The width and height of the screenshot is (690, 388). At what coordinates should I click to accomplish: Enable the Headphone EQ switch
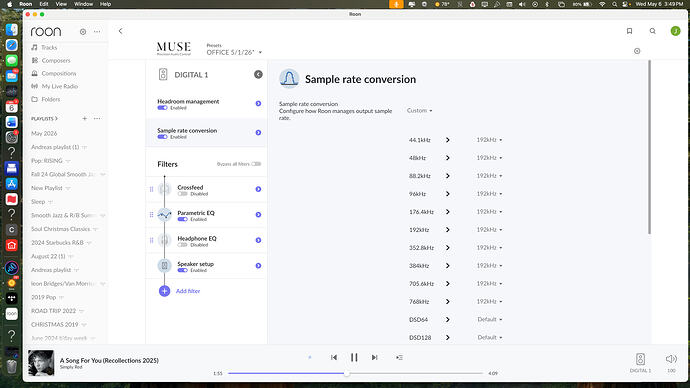tap(182, 245)
